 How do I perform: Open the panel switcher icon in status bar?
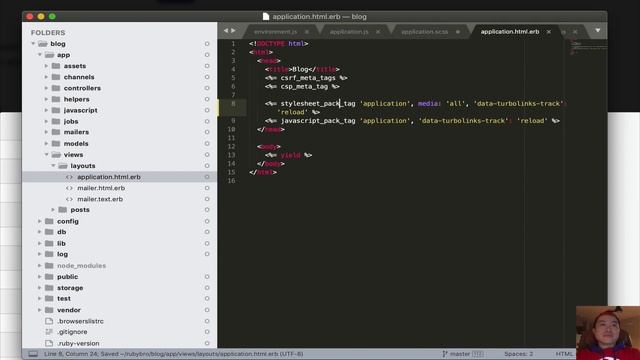pos(33,353)
